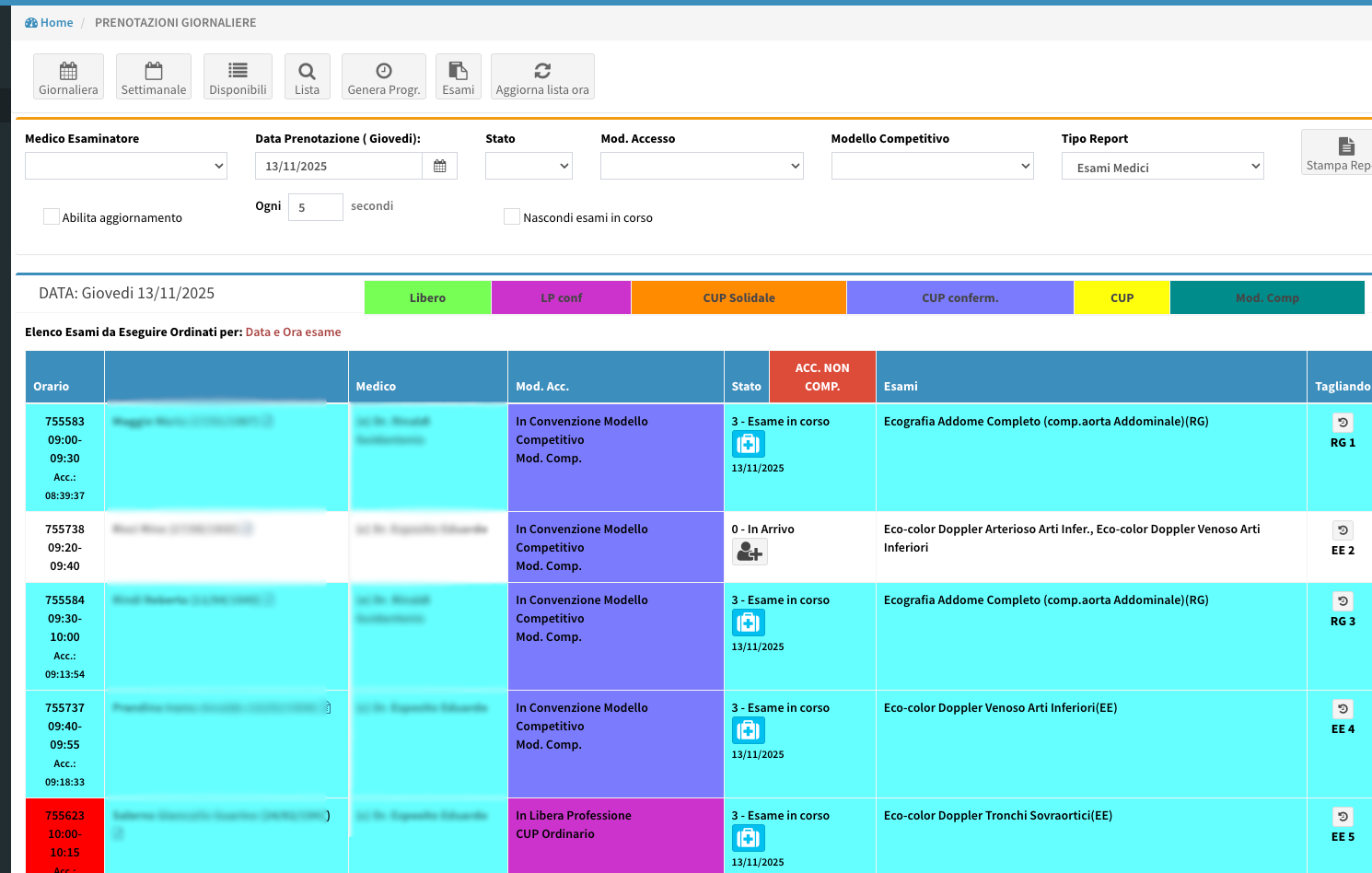The height and width of the screenshot is (873, 1372).
Task: Open the Mod. Accesso dropdown
Action: [702, 167]
